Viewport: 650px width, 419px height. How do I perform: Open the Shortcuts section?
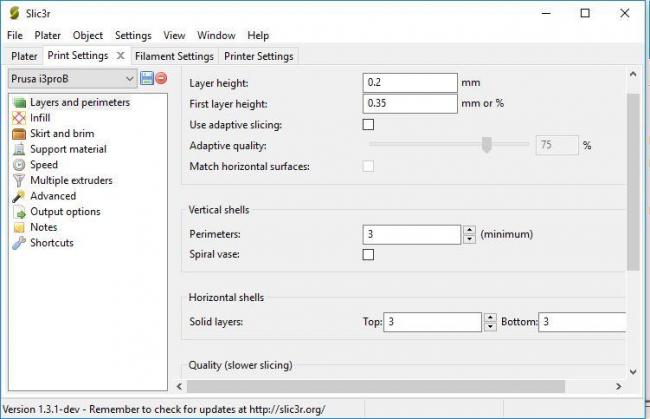pos(51,243)
